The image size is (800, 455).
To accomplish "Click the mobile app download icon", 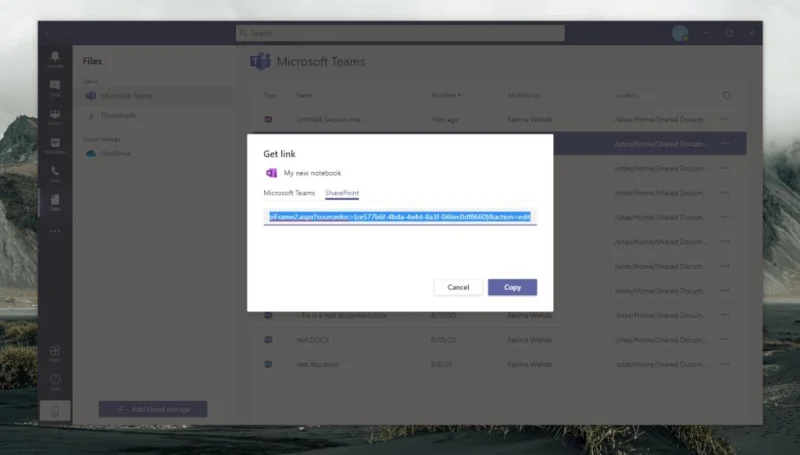I will coord(55,411).
